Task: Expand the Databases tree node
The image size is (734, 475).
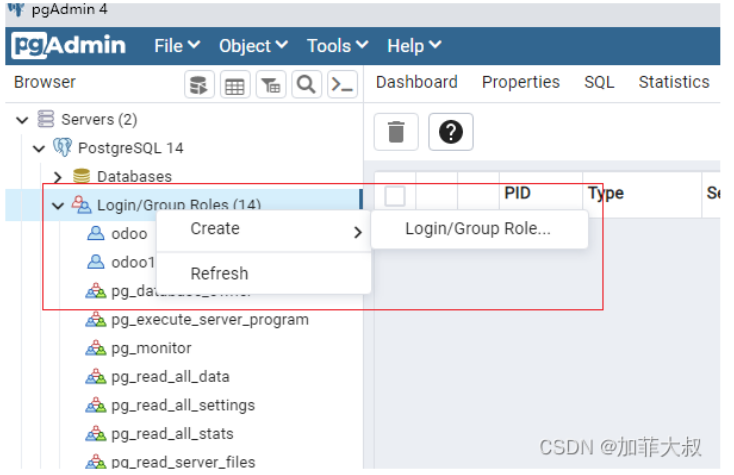Action: 58,177
